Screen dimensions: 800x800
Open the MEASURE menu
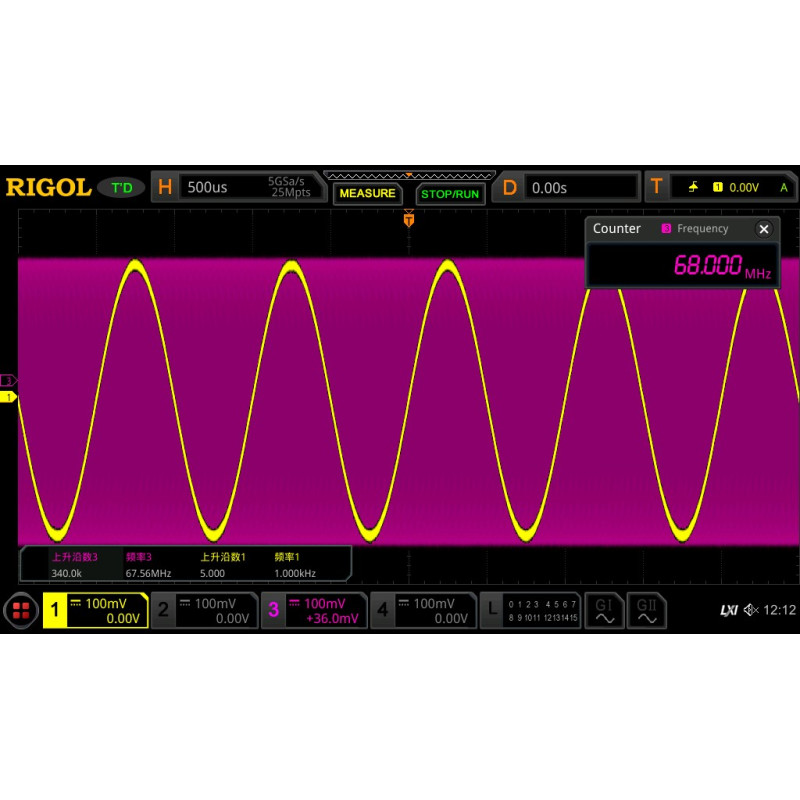[366, 193]
